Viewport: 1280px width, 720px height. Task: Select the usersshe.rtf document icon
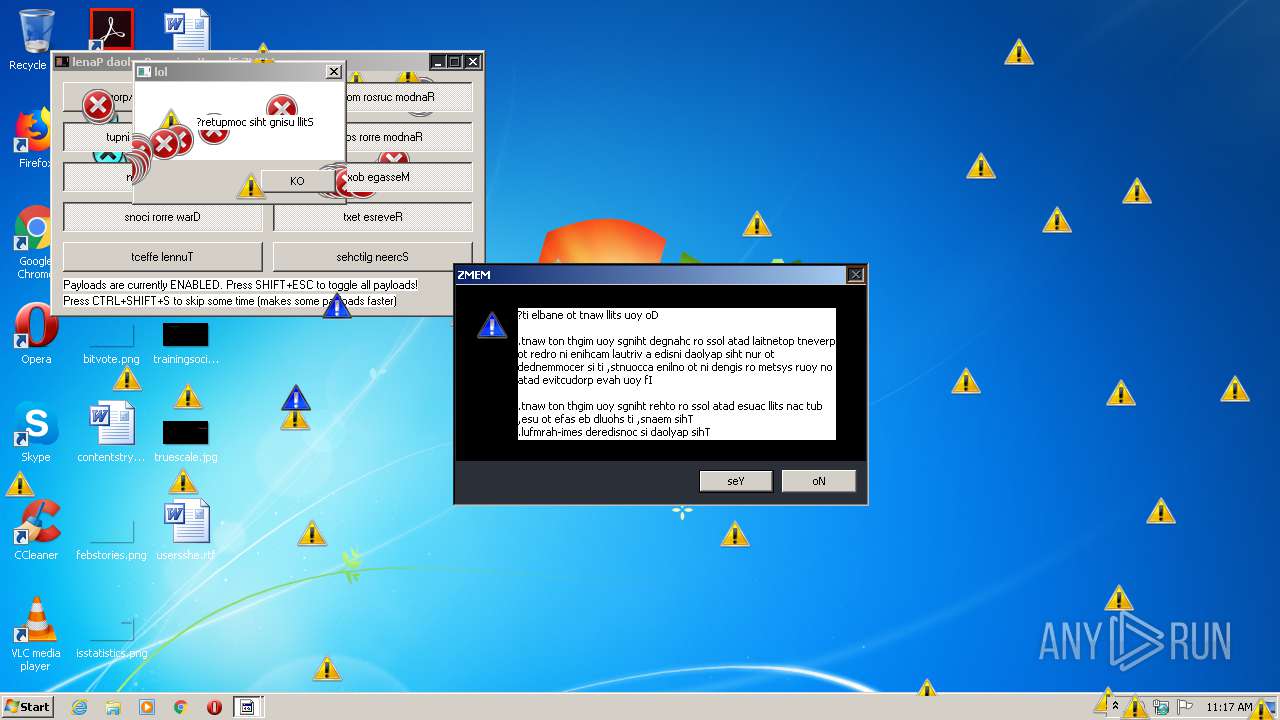tap(186, 530)
